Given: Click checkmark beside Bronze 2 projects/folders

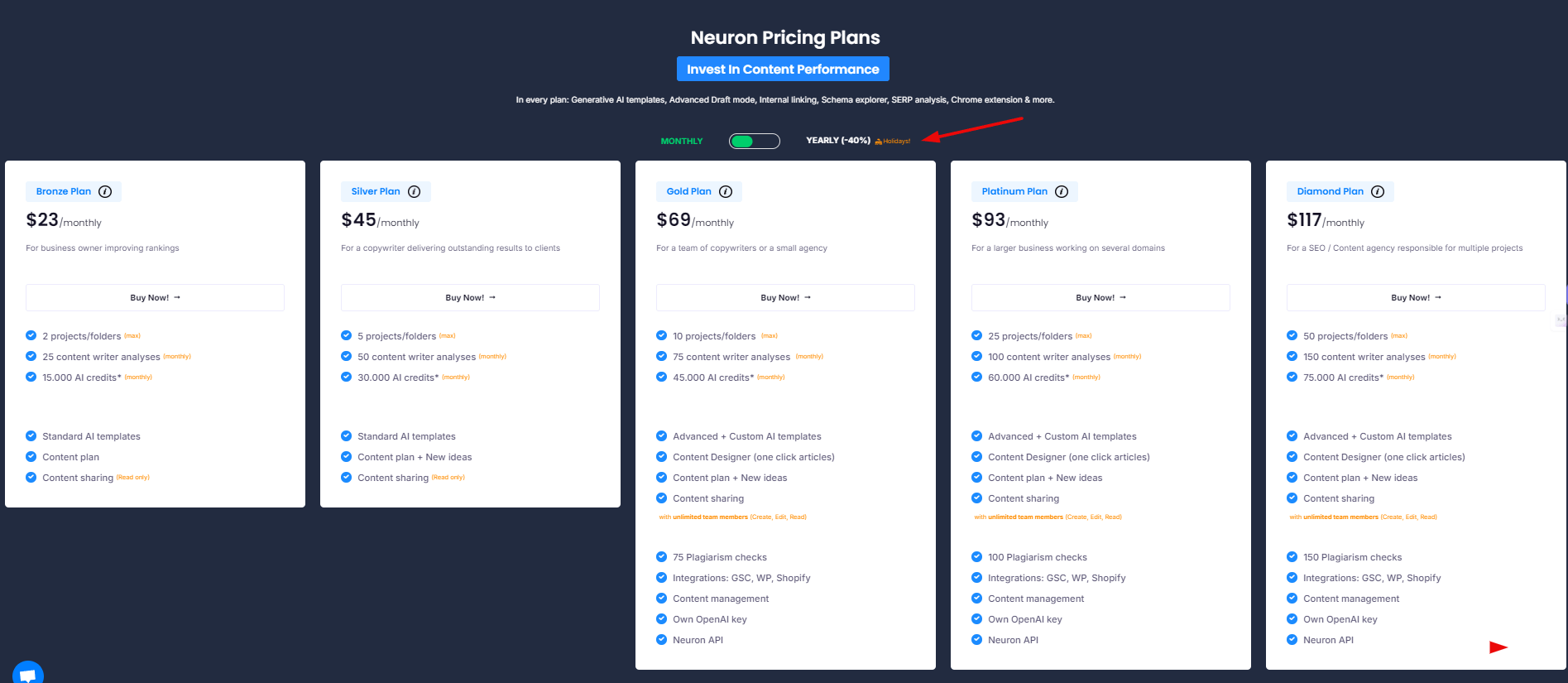Looking at the screenshot, I should [31, 336].
